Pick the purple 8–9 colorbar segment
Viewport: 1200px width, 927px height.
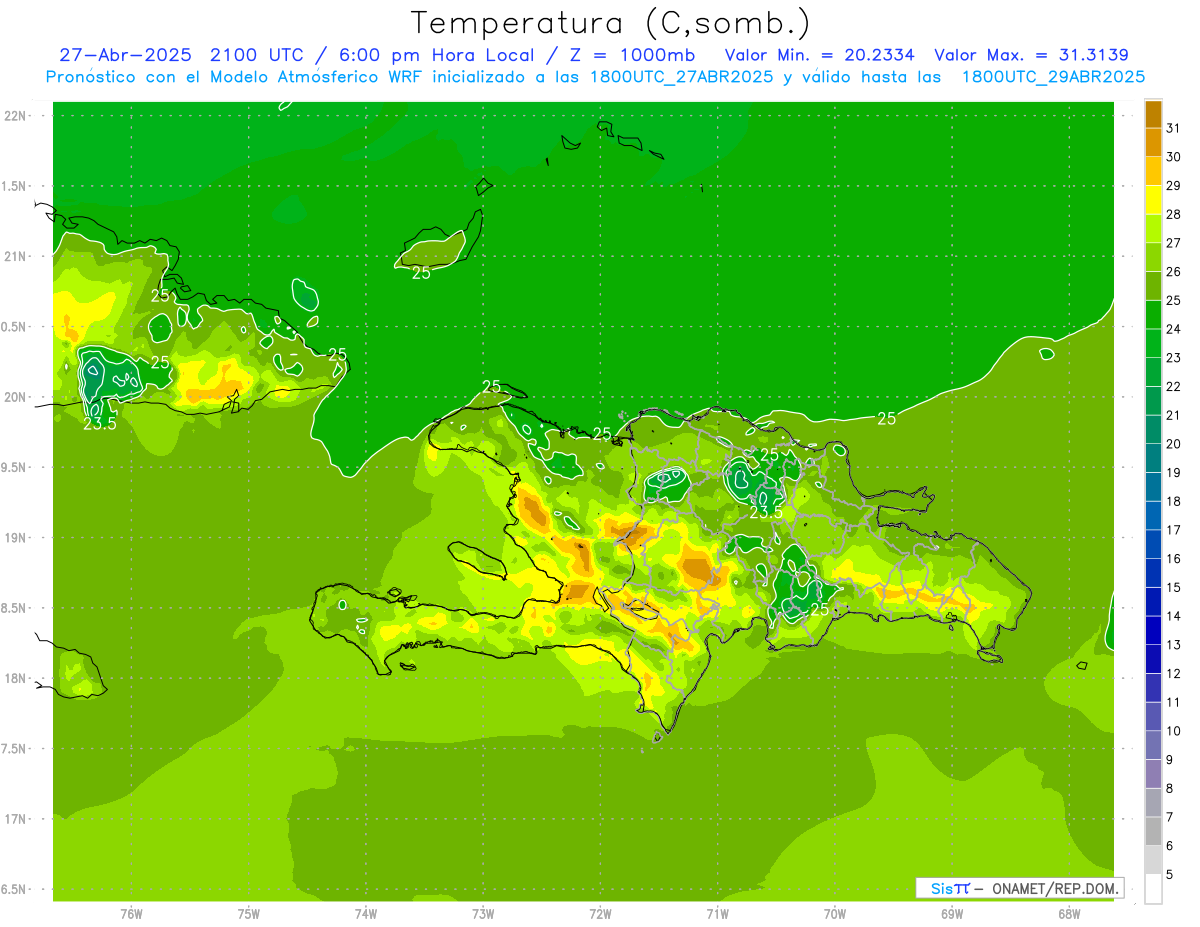1153,774
